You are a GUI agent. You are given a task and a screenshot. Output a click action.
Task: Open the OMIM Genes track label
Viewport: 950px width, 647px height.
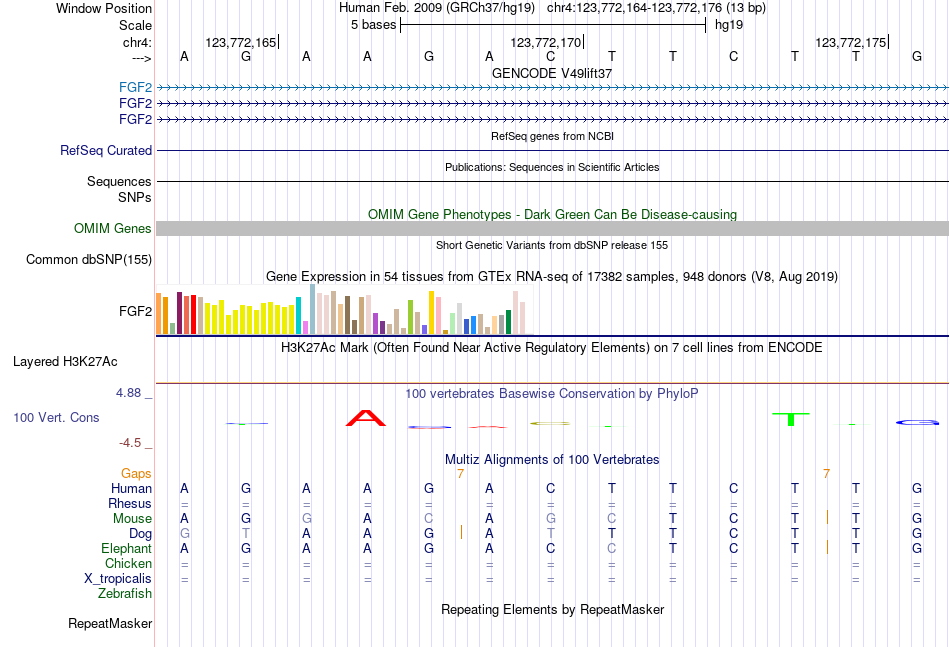pyautogui.click(x=113, y=228)
